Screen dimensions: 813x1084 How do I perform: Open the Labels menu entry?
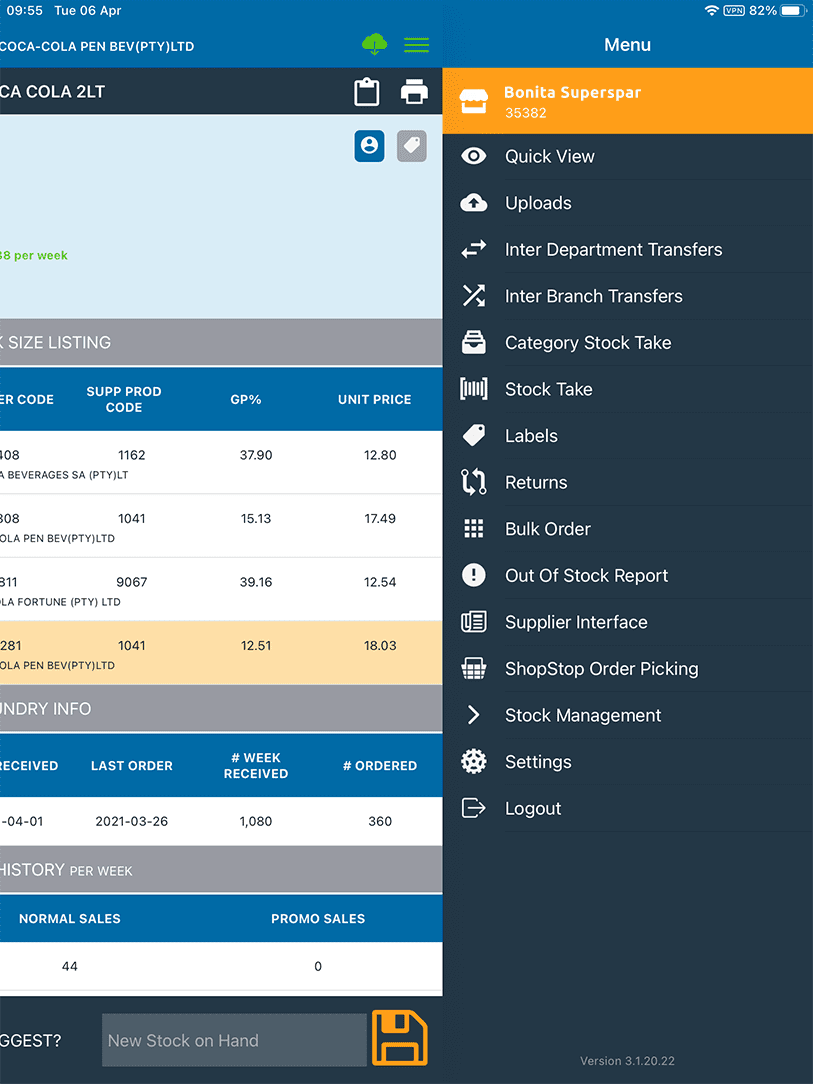click(627, 436)
